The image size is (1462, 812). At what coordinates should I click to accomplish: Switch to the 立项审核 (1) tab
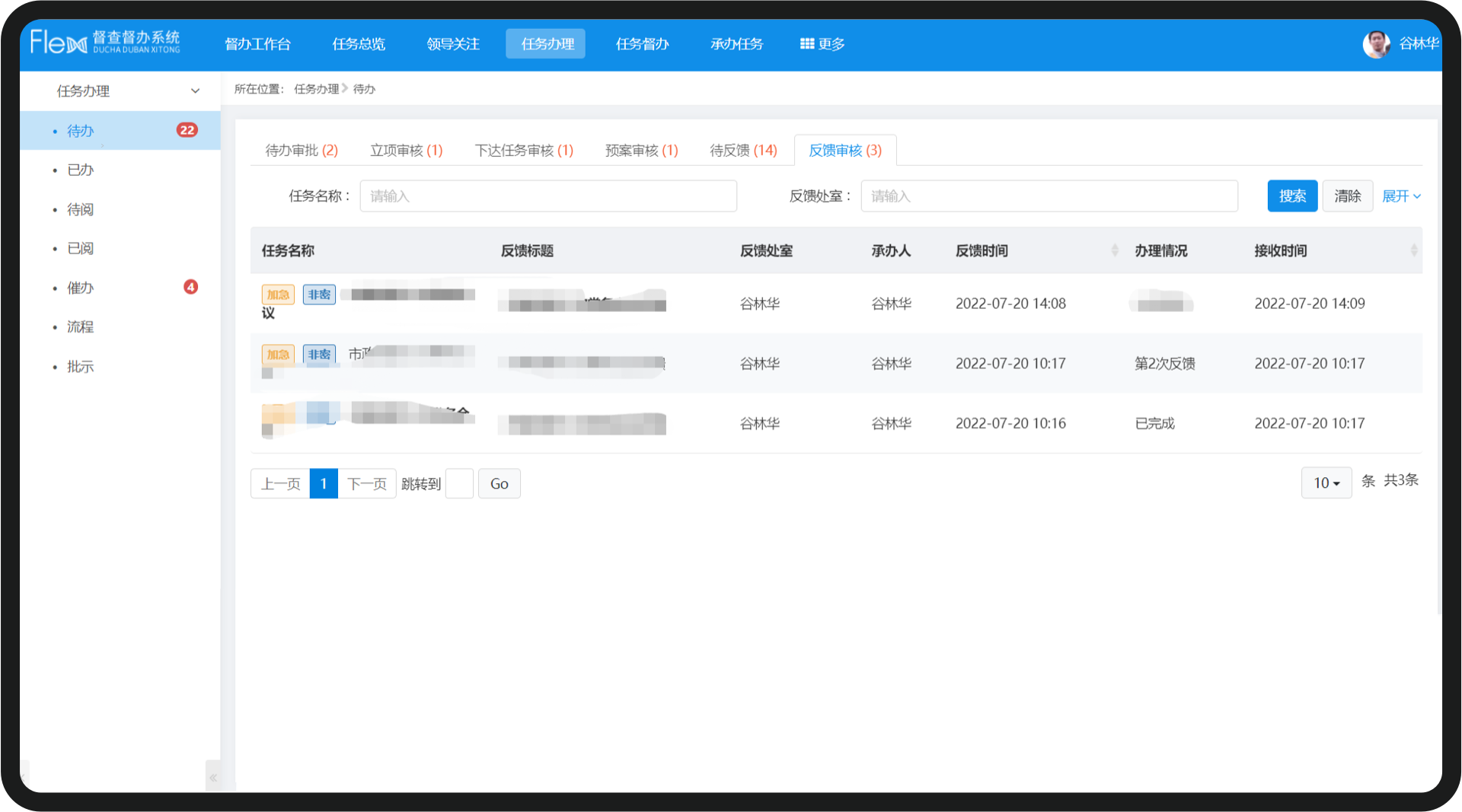[x=407, y=151]
